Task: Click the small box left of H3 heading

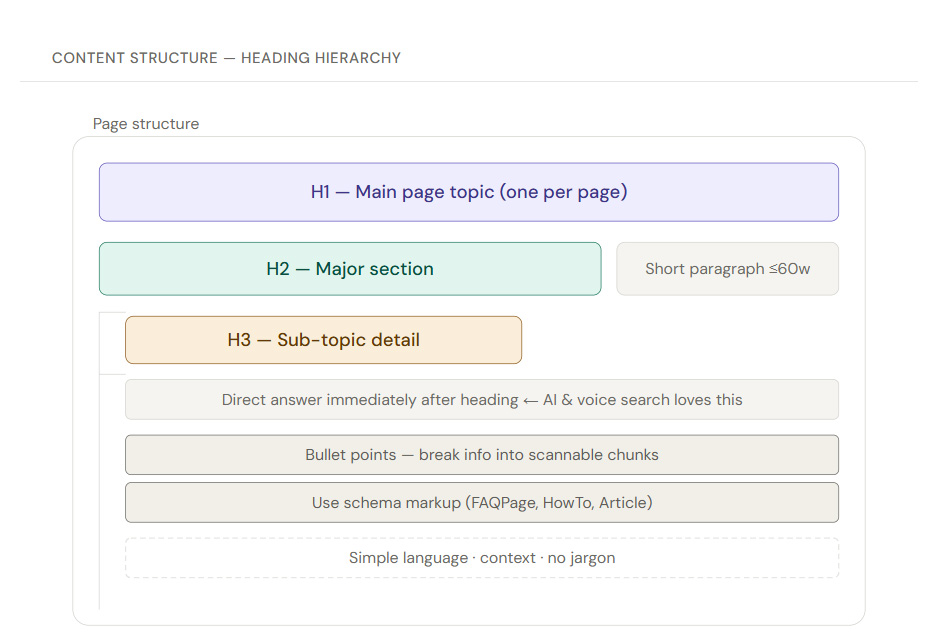Action: coord(110,343)
